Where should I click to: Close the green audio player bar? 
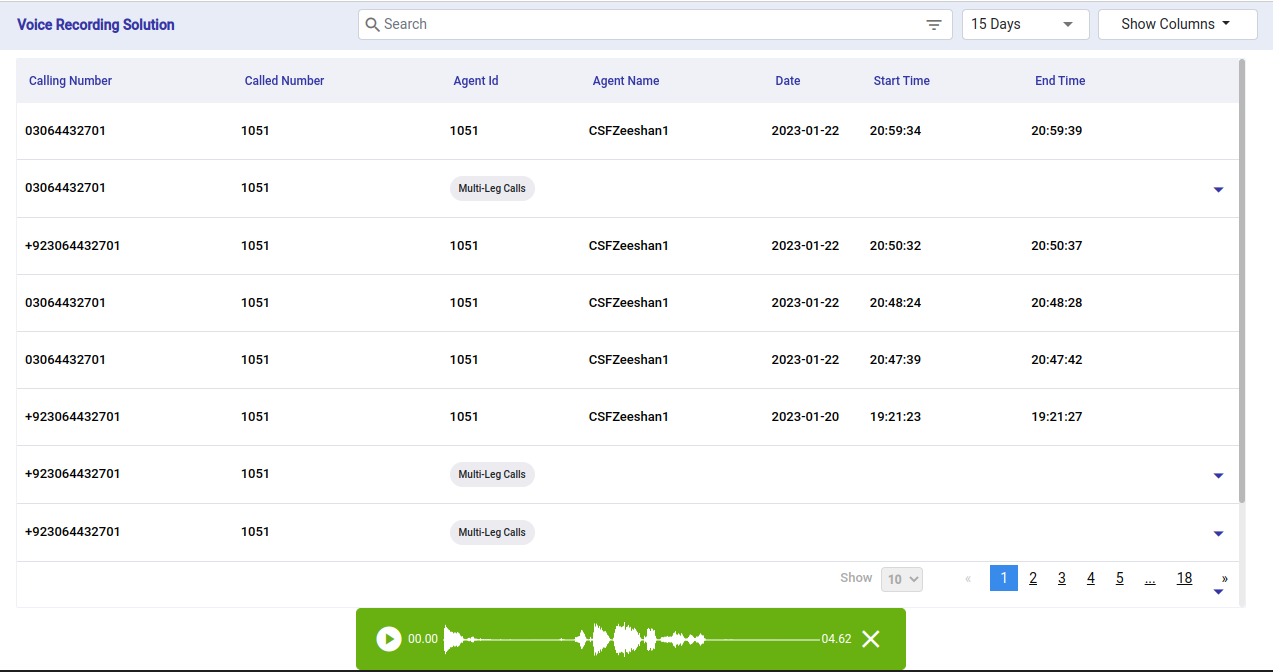pyautogui.click(x=870, y=639)
